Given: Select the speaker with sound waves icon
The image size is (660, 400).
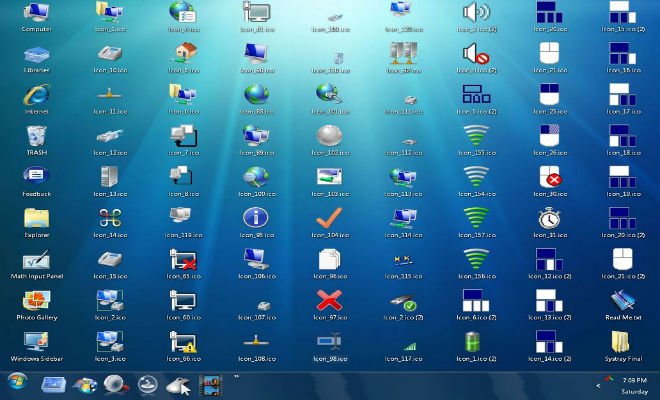Looking at the screenshot, I should pos(476,13).
